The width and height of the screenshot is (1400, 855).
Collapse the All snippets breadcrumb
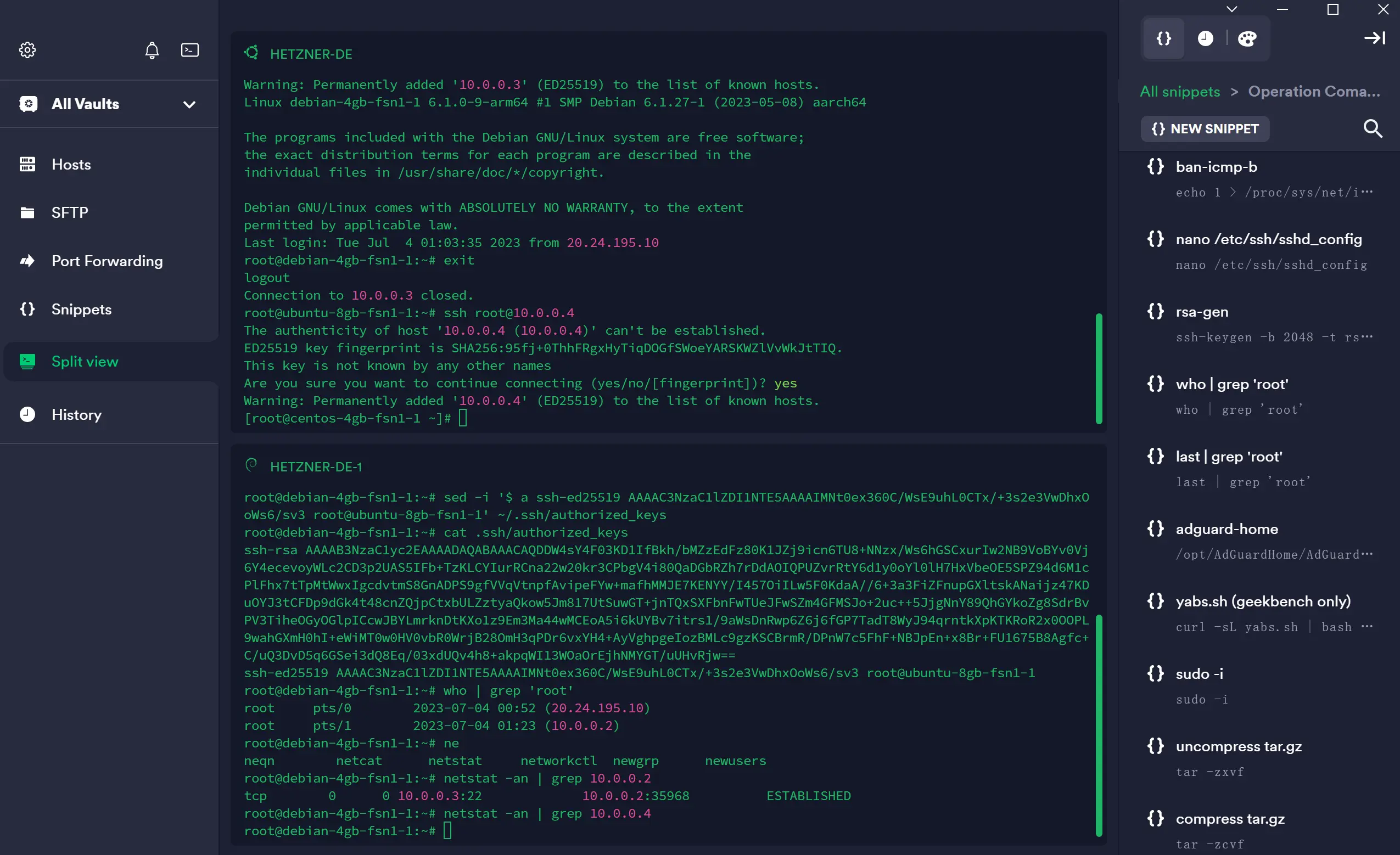[1180, 91]
